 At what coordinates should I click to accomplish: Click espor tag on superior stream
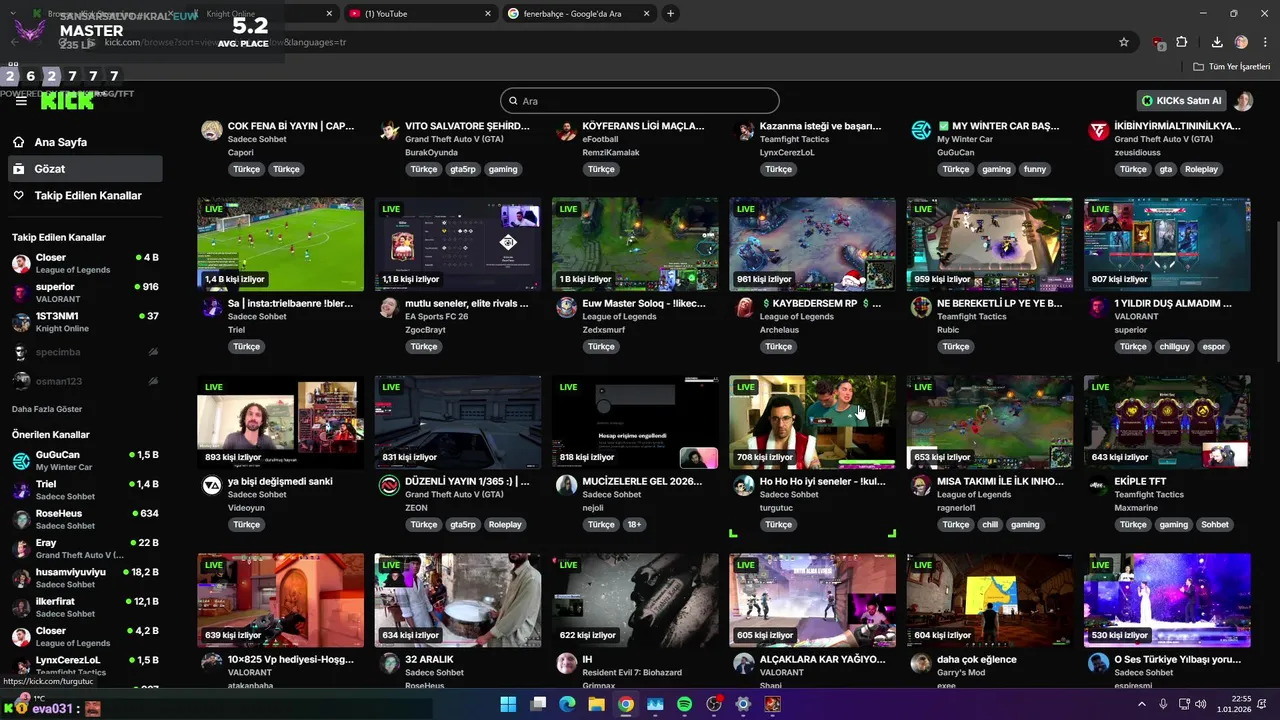[1214, 347]
